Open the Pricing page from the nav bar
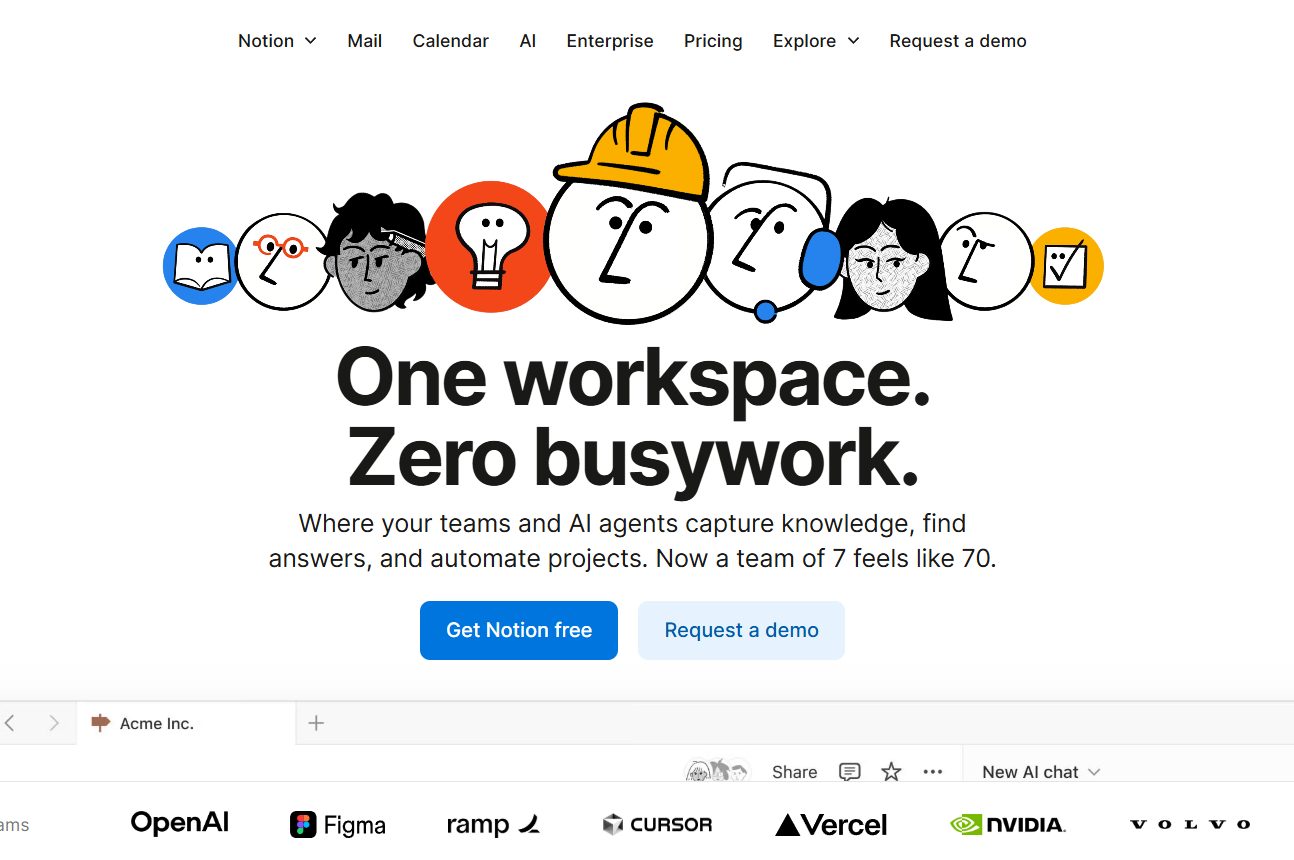 click(713, 41)
